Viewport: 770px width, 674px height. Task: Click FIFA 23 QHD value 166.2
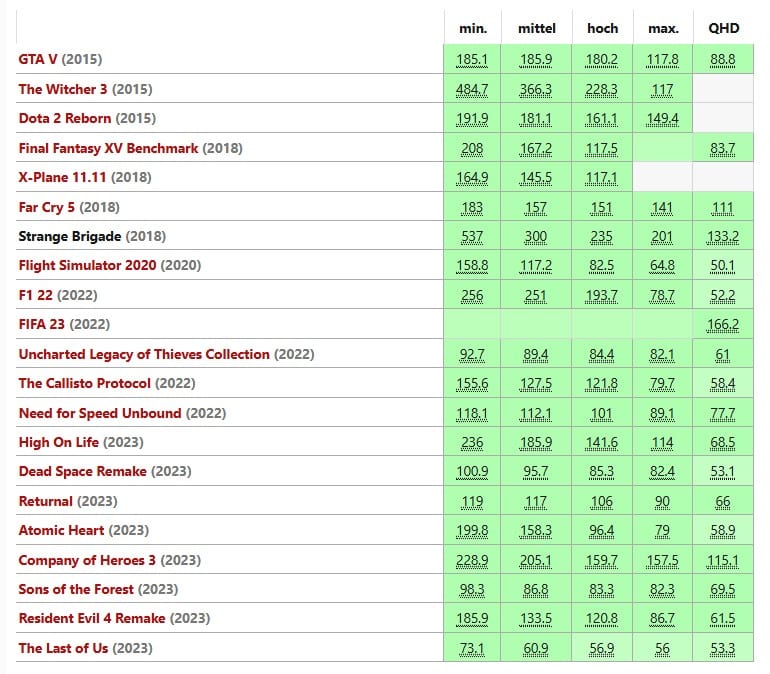(722, 325)
